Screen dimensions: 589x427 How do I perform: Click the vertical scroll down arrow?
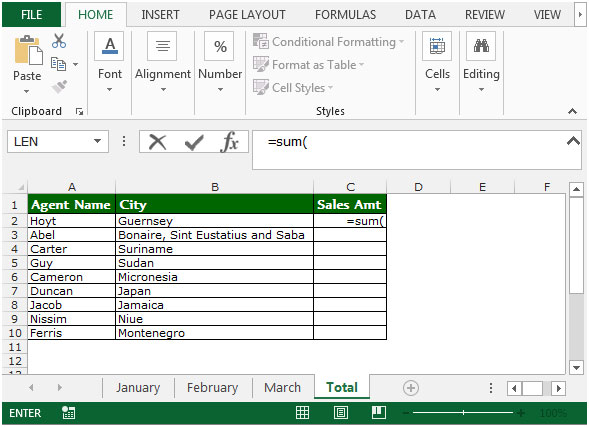(x=576, y=367)
